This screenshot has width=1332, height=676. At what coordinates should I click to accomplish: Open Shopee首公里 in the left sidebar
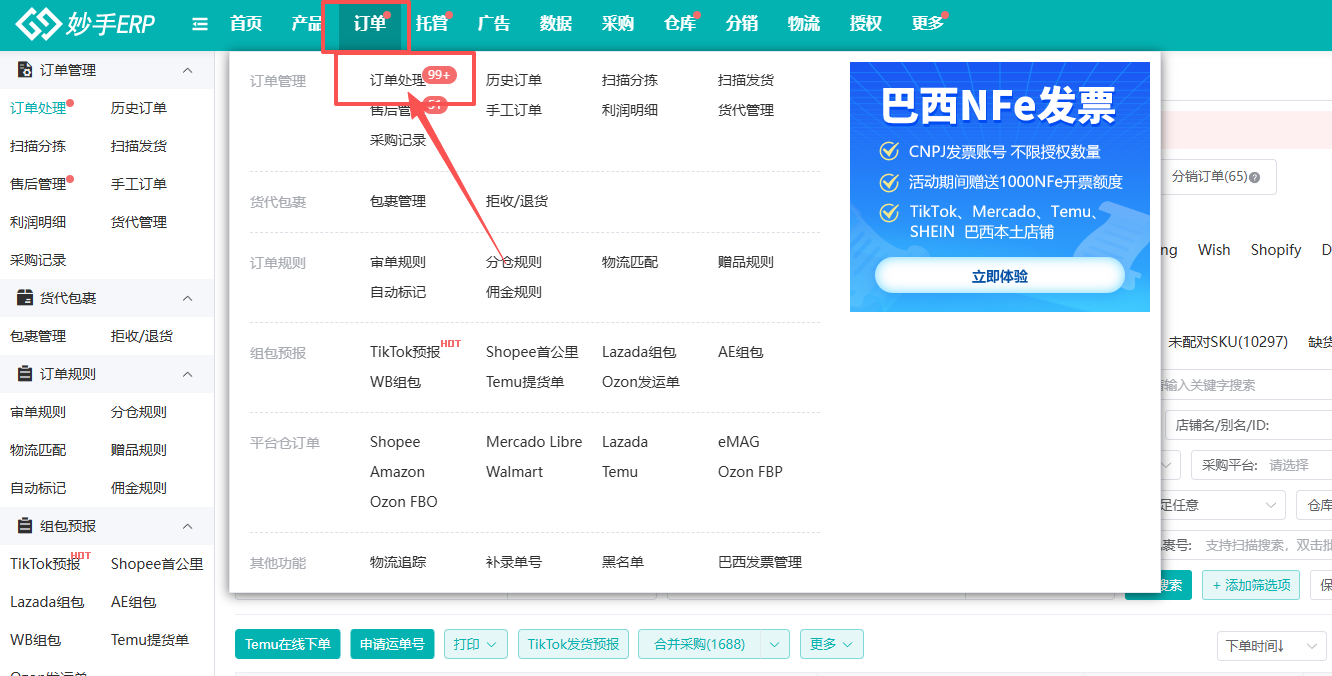(157, 564)
